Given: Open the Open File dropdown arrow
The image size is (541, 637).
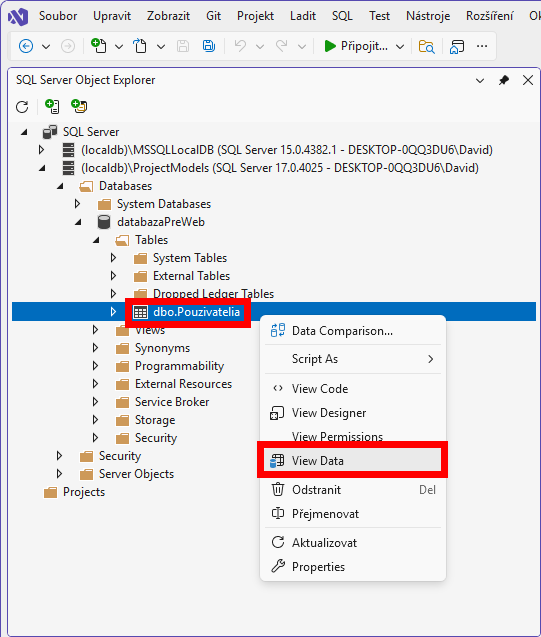Looking at the screenshot, I should (x=161, y=47).
